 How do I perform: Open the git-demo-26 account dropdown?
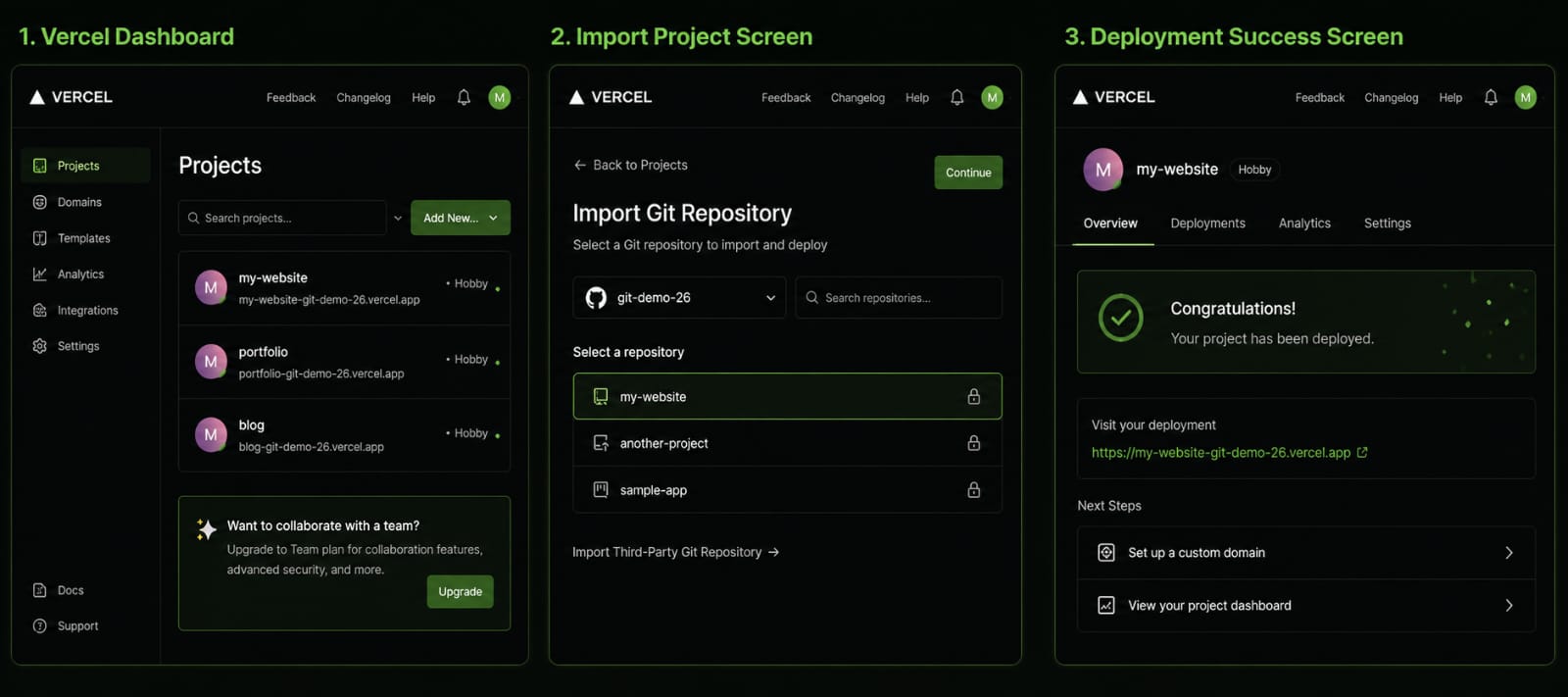(x=679, y=297)
